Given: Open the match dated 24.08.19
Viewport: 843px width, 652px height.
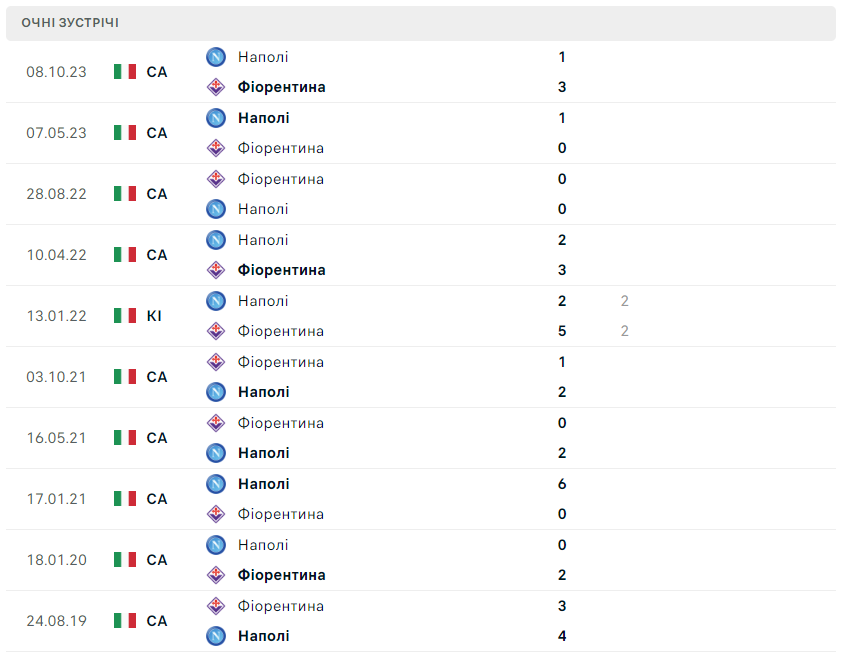Looking at the screenshot, I should [55, 621].
